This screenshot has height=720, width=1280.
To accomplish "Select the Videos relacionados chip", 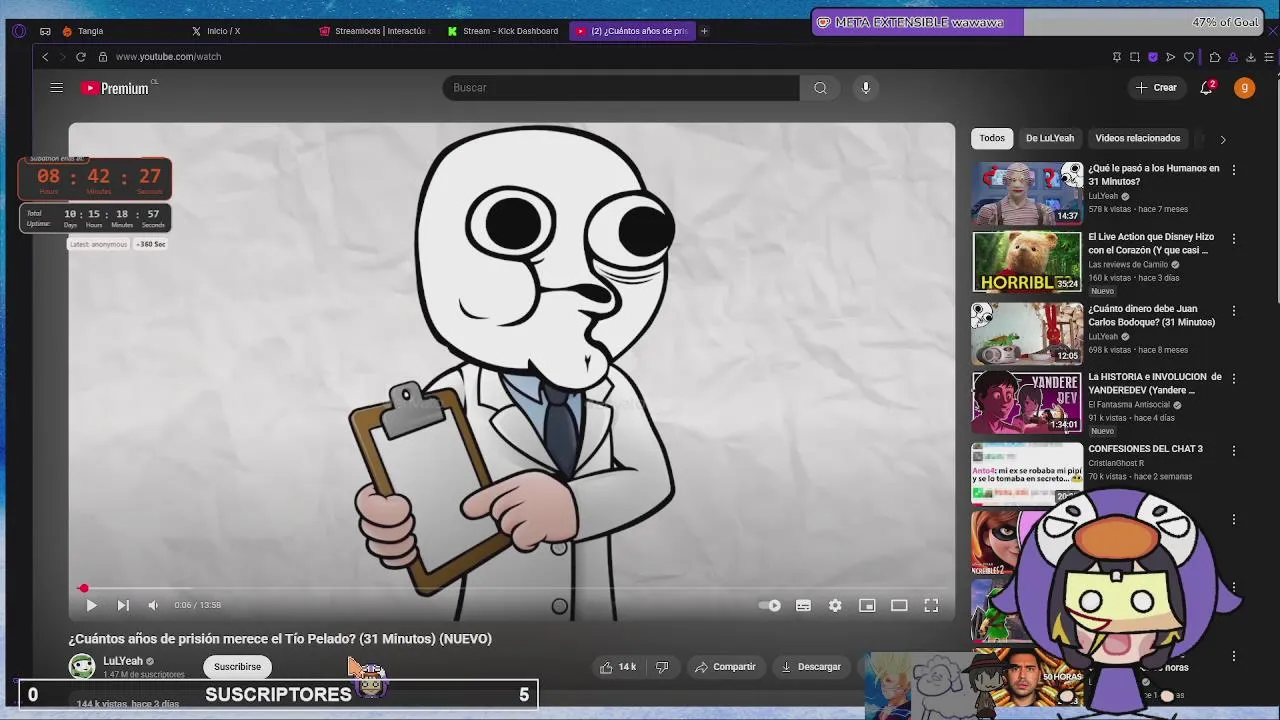I will (1137, 138).
